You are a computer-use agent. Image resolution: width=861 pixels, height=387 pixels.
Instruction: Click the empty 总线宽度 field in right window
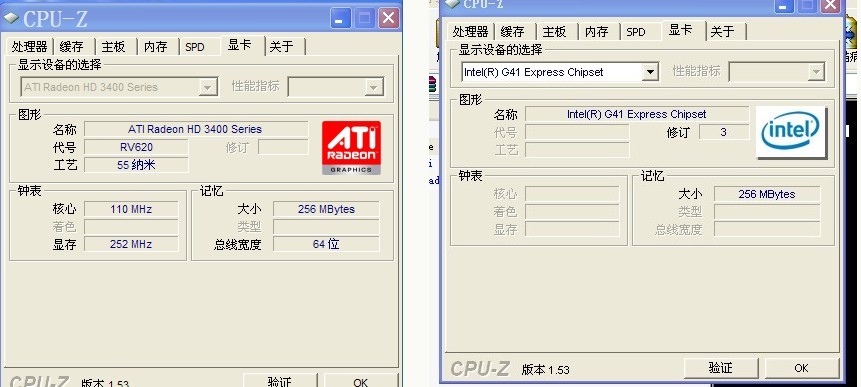767,229
